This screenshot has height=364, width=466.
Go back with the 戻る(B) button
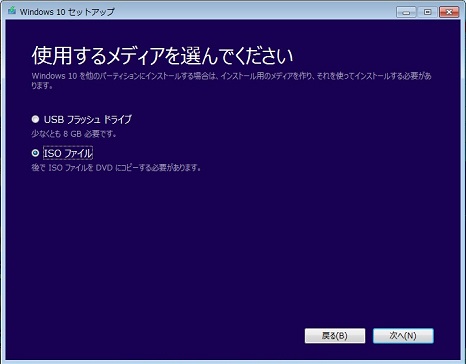(335, 336)
